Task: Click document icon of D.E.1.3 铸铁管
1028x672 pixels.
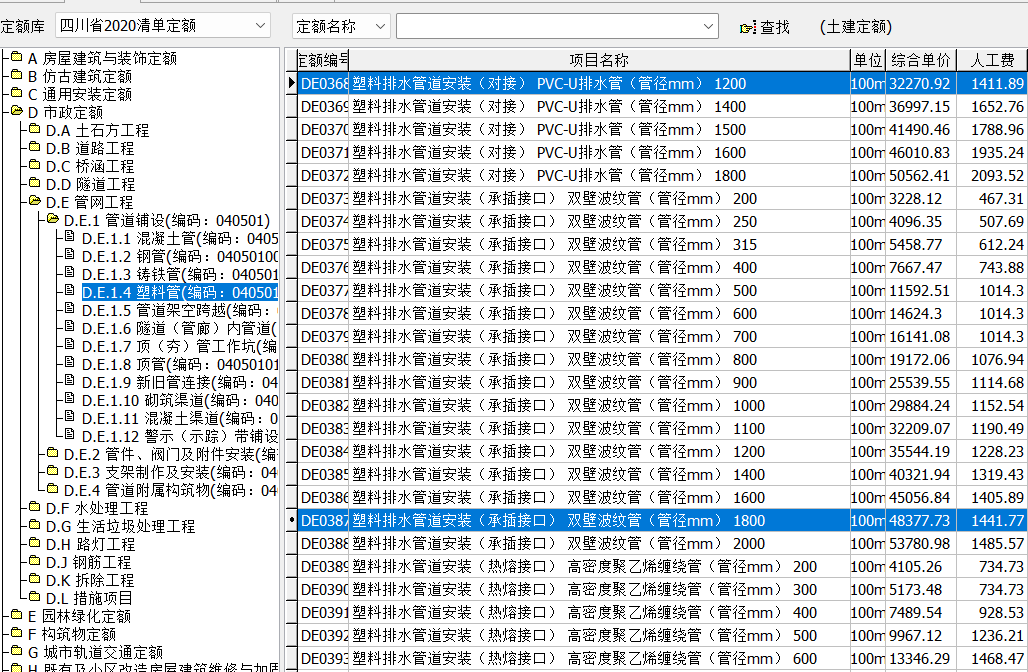Action: [x=69, y=273]
